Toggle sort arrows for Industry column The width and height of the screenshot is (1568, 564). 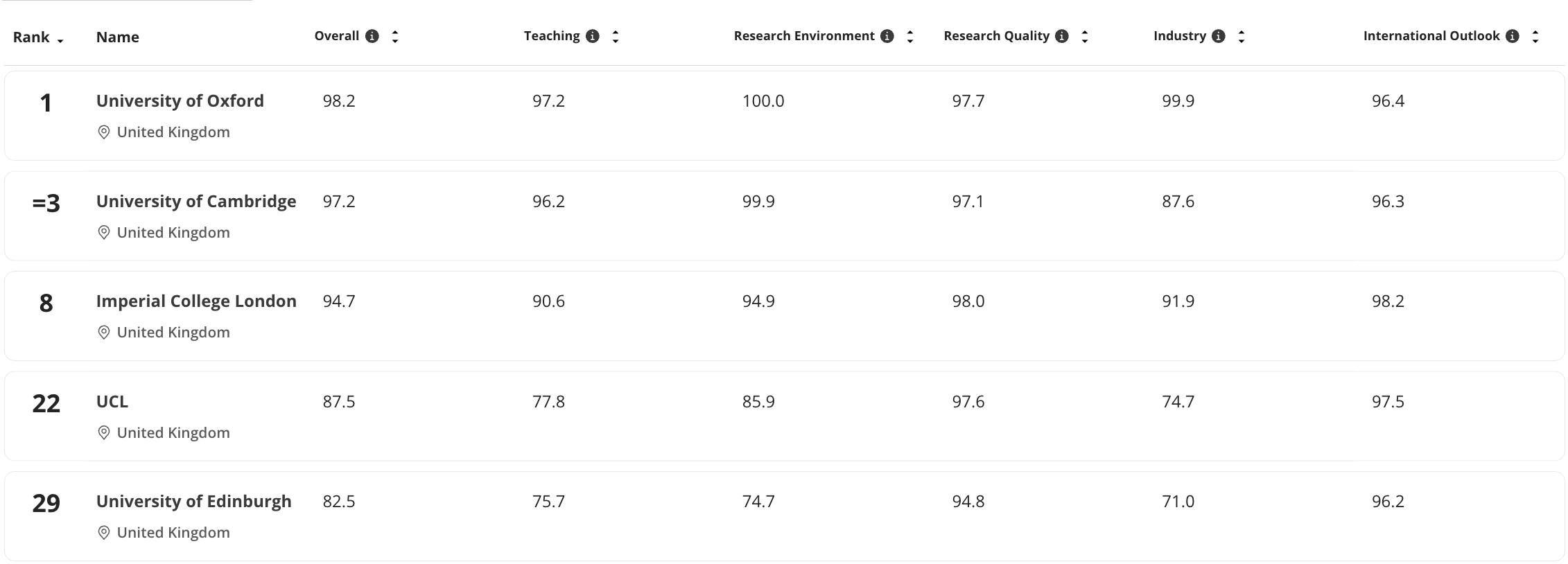1241,37
